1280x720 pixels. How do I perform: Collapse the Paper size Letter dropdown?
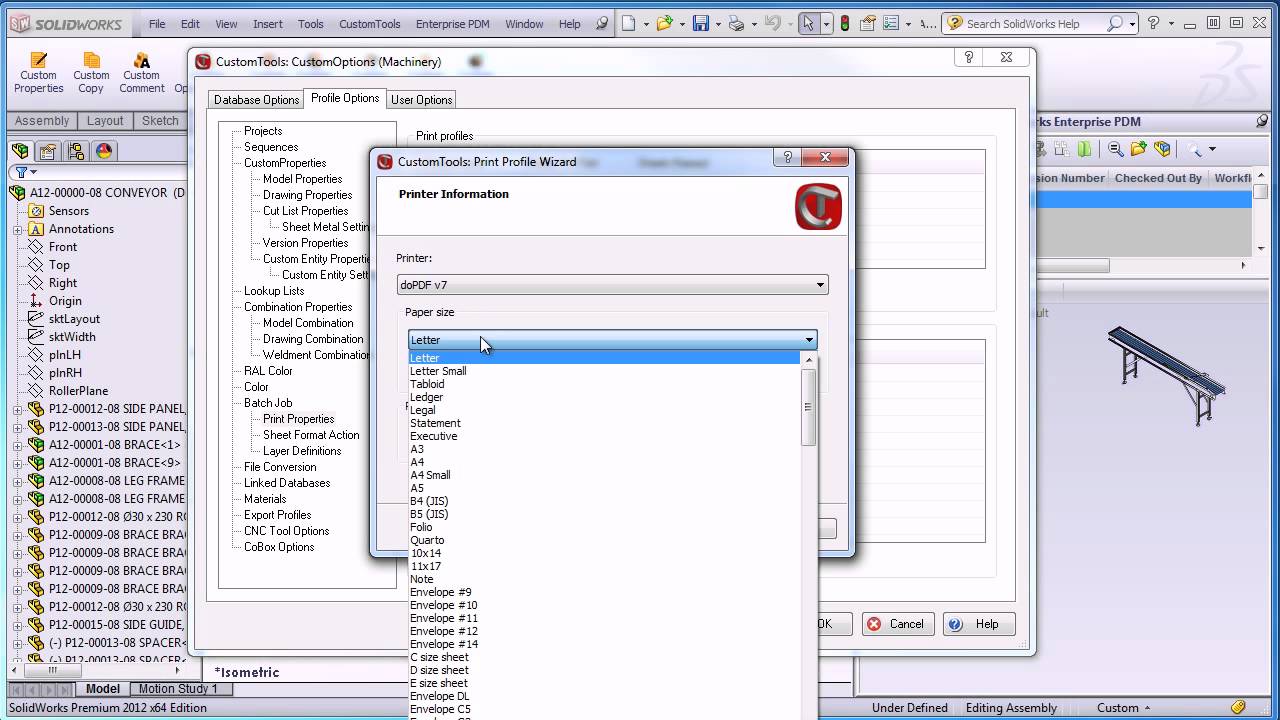pos(612,340)
